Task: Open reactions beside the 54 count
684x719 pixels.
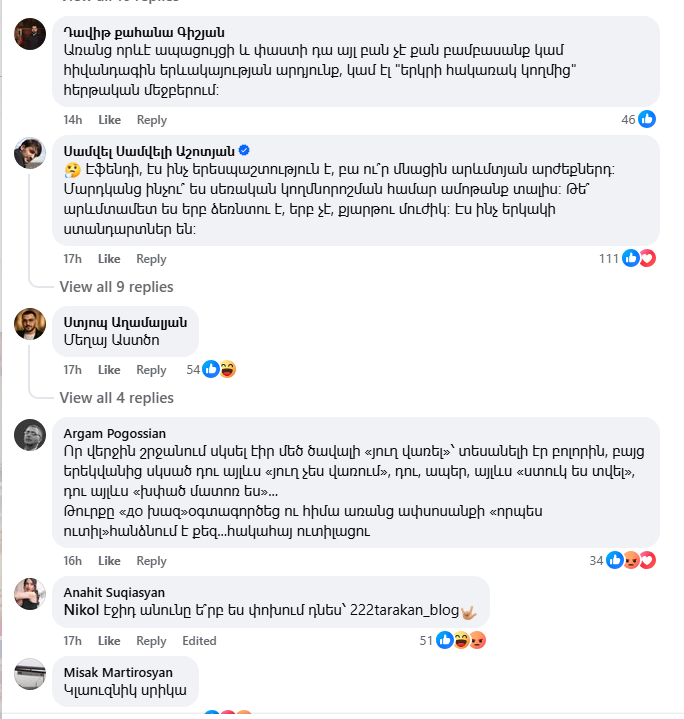Action: tap(219, 369)
